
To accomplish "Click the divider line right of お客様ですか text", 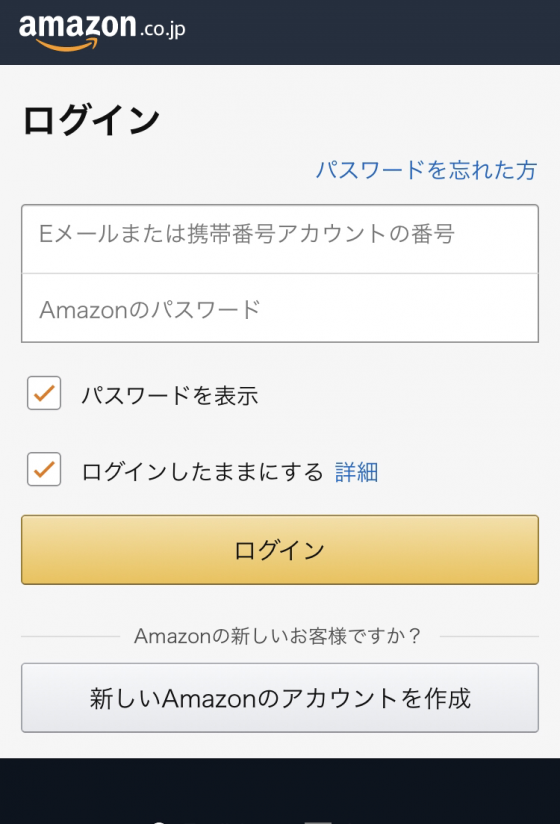I will click(489, 636).
